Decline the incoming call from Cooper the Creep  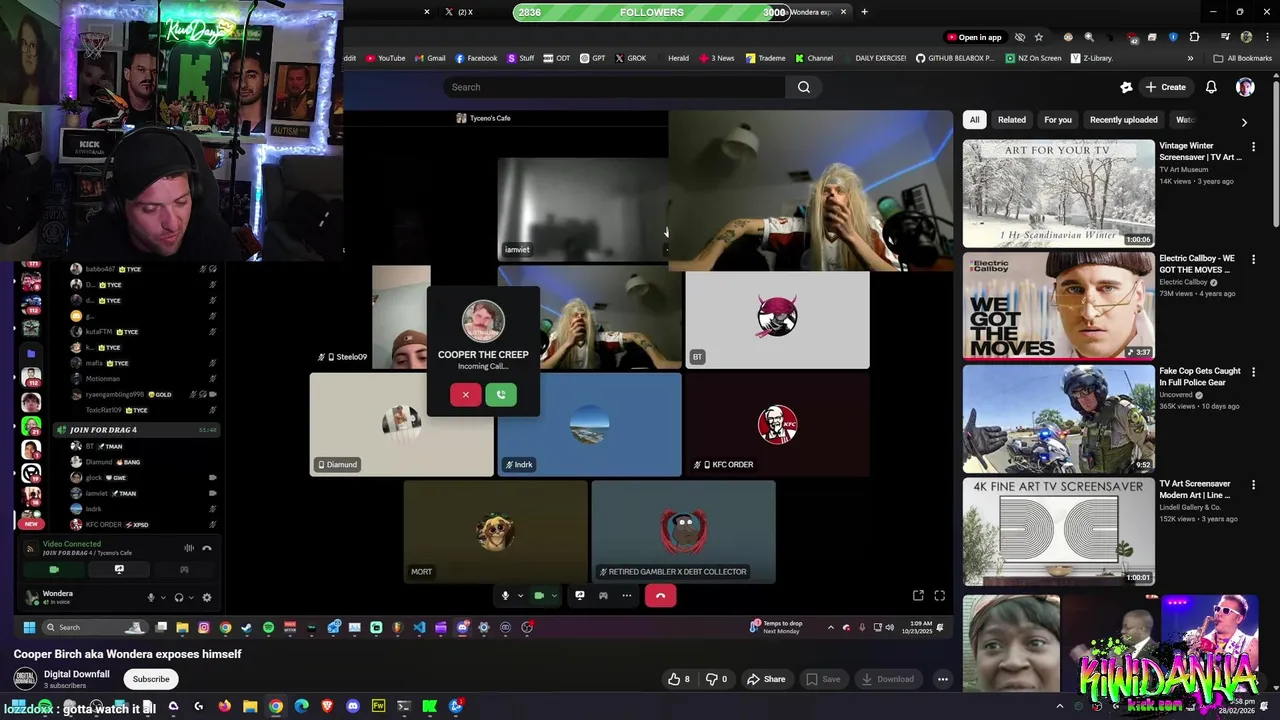point(465,395)
